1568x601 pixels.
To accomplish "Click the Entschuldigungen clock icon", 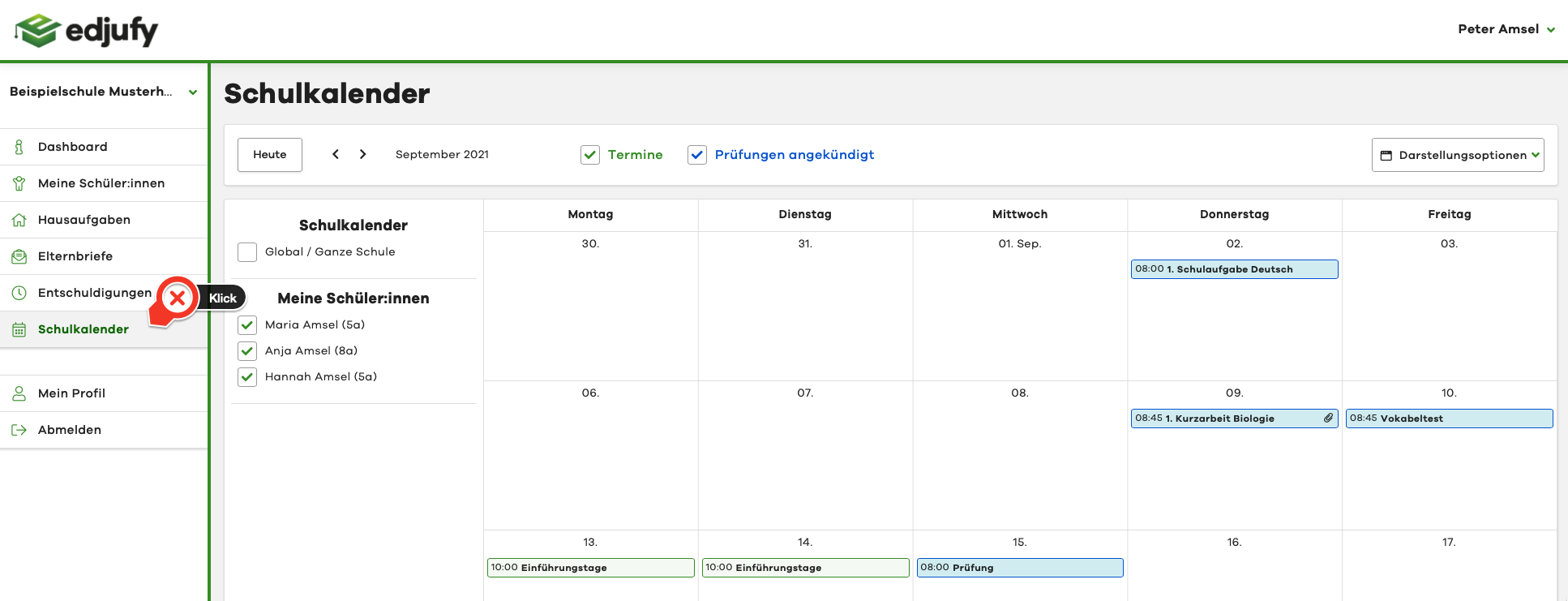I will (19, 293).
